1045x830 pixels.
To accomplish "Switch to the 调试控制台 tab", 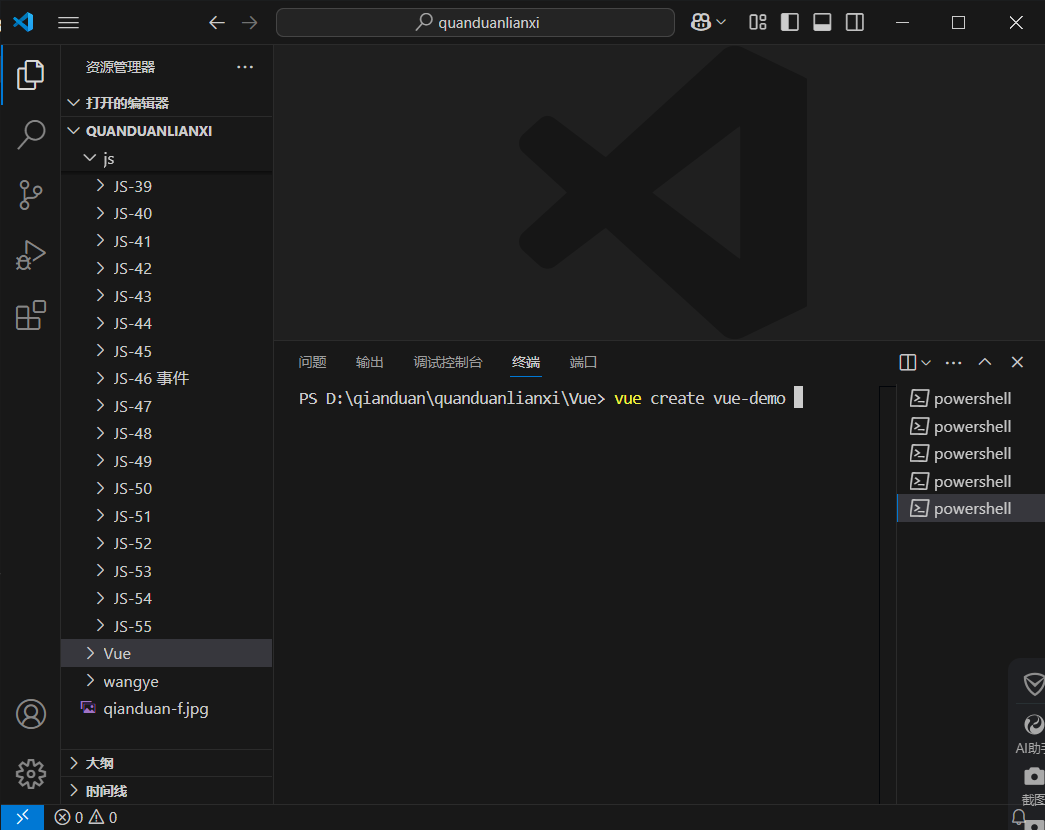I will coord(447,362).
